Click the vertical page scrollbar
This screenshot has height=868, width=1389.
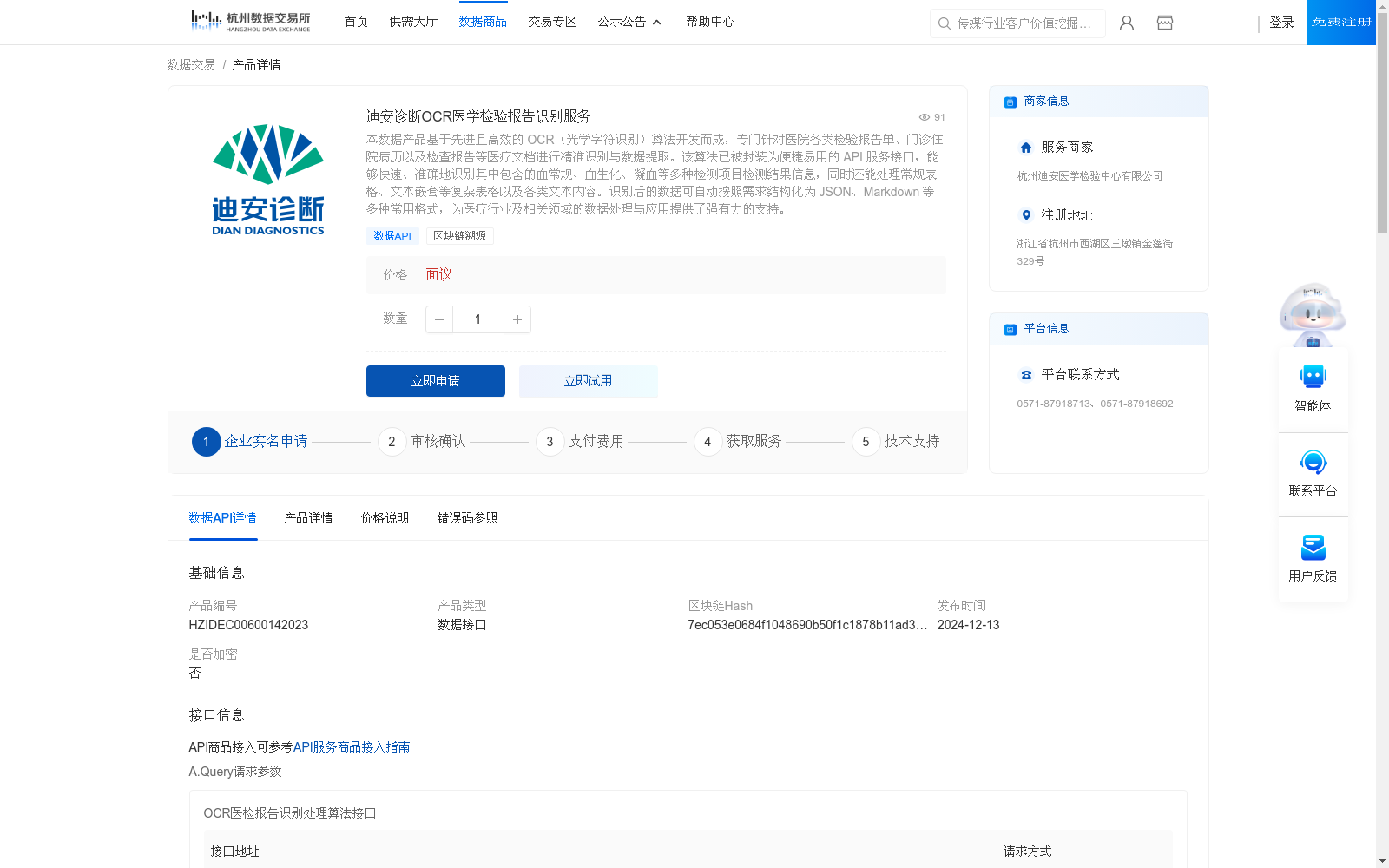tap(1382, 122)
